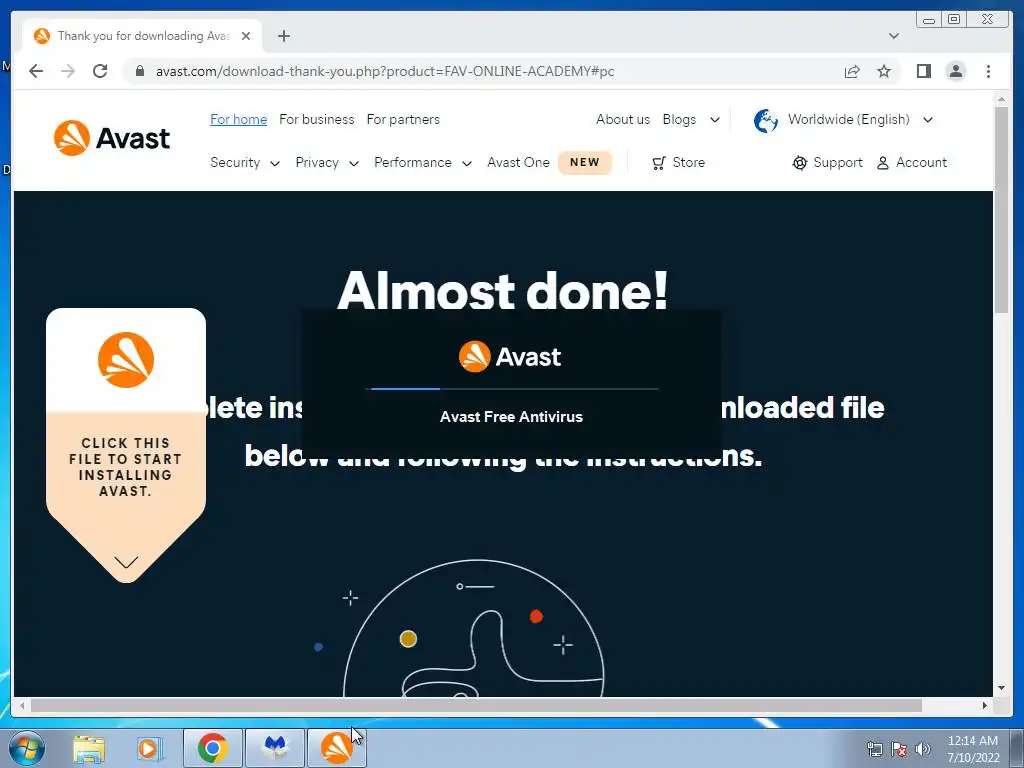Click the scroll down arrow of page scrollbar
1024x768 pixels.
click(1002, 688)
